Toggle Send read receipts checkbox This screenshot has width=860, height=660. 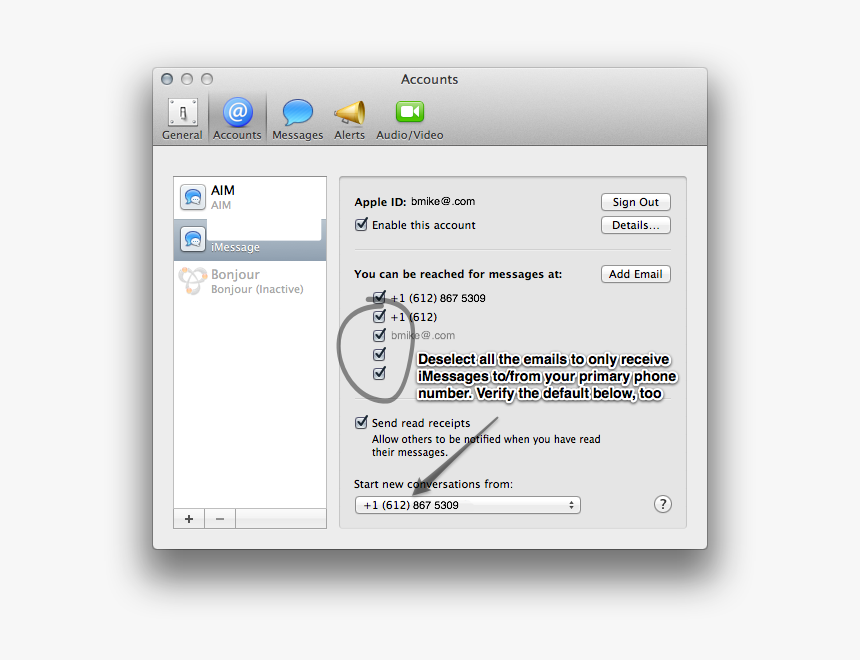[361, 422]
